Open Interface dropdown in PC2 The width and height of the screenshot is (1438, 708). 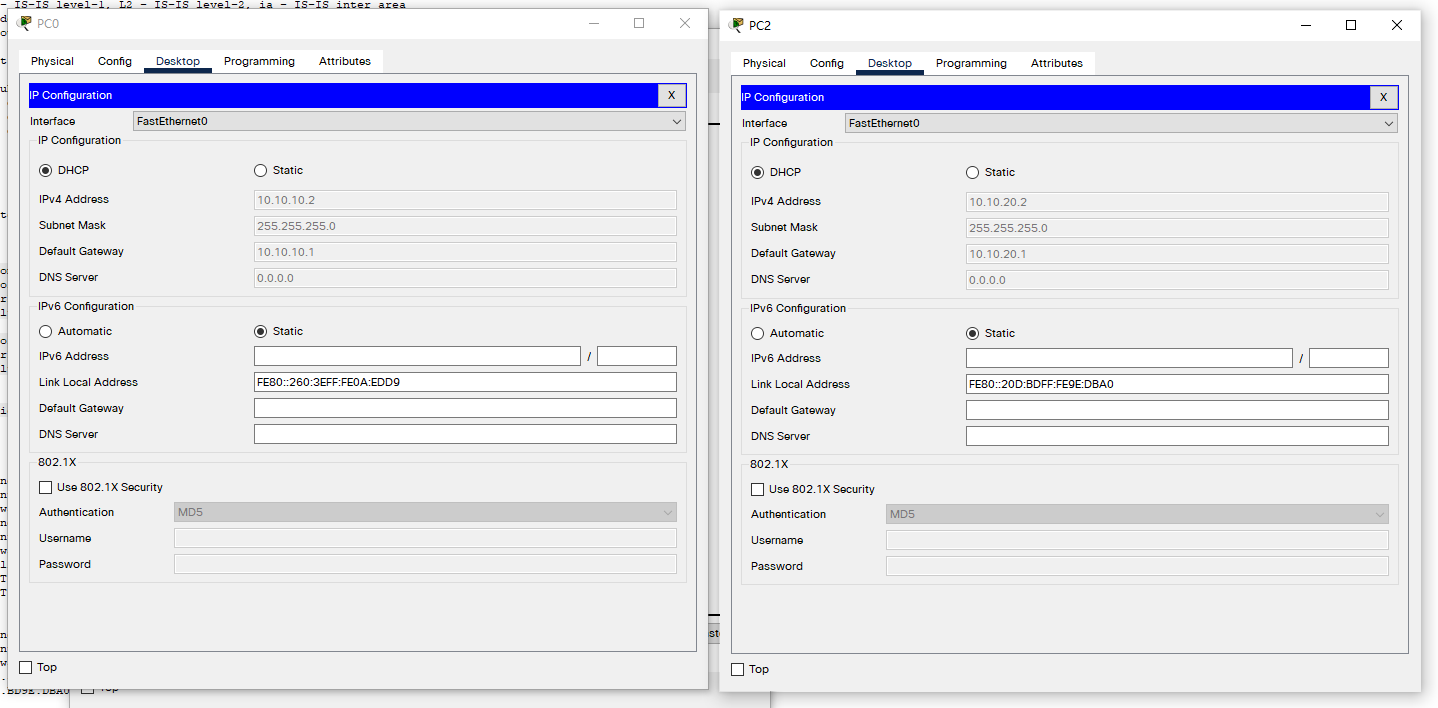(1121, 123)
